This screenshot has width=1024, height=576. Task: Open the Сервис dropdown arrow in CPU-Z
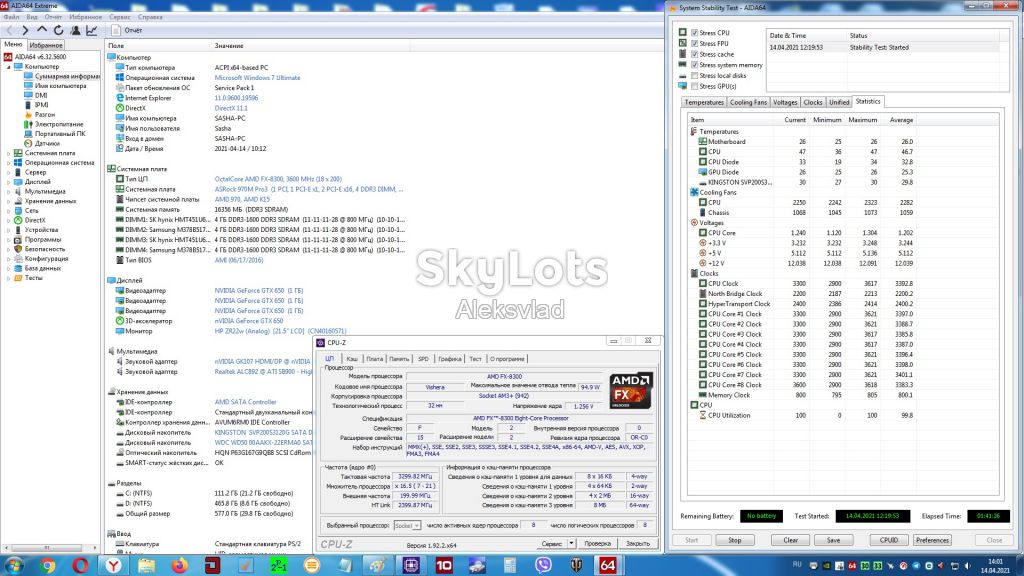point(571,543)
